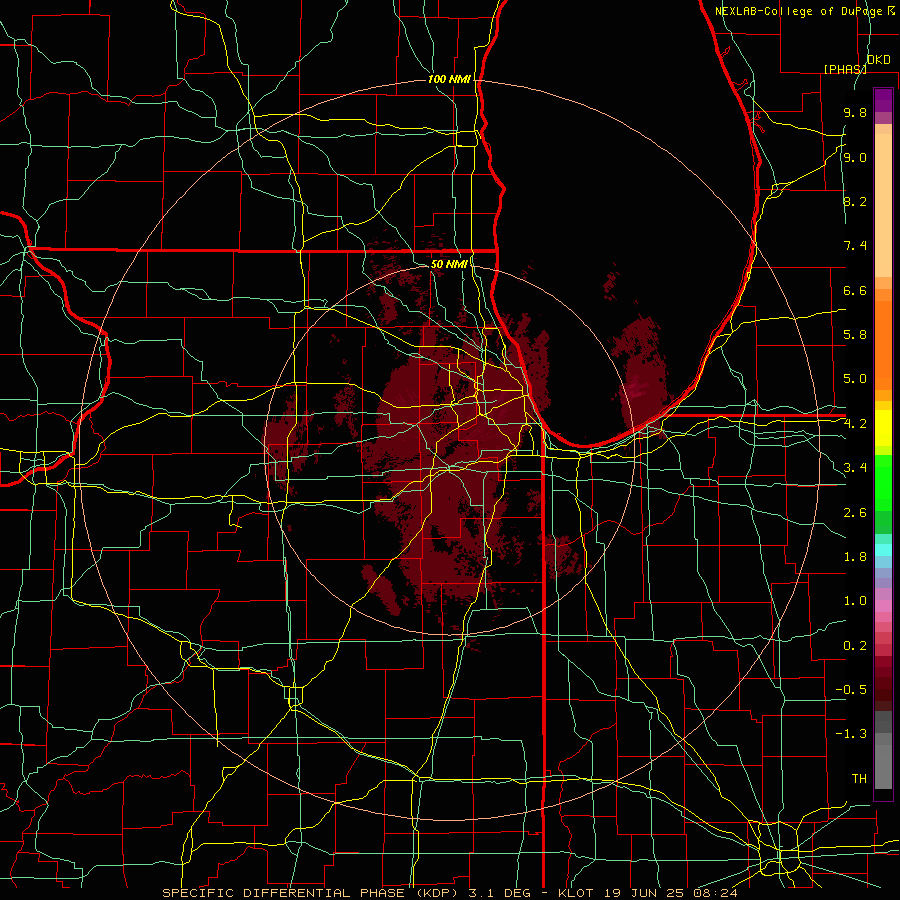Image resolution: width=900 pixels, height=900 pixels.
Task: Click the 9.8 value on the color scale
Action: tap(855, 112)
